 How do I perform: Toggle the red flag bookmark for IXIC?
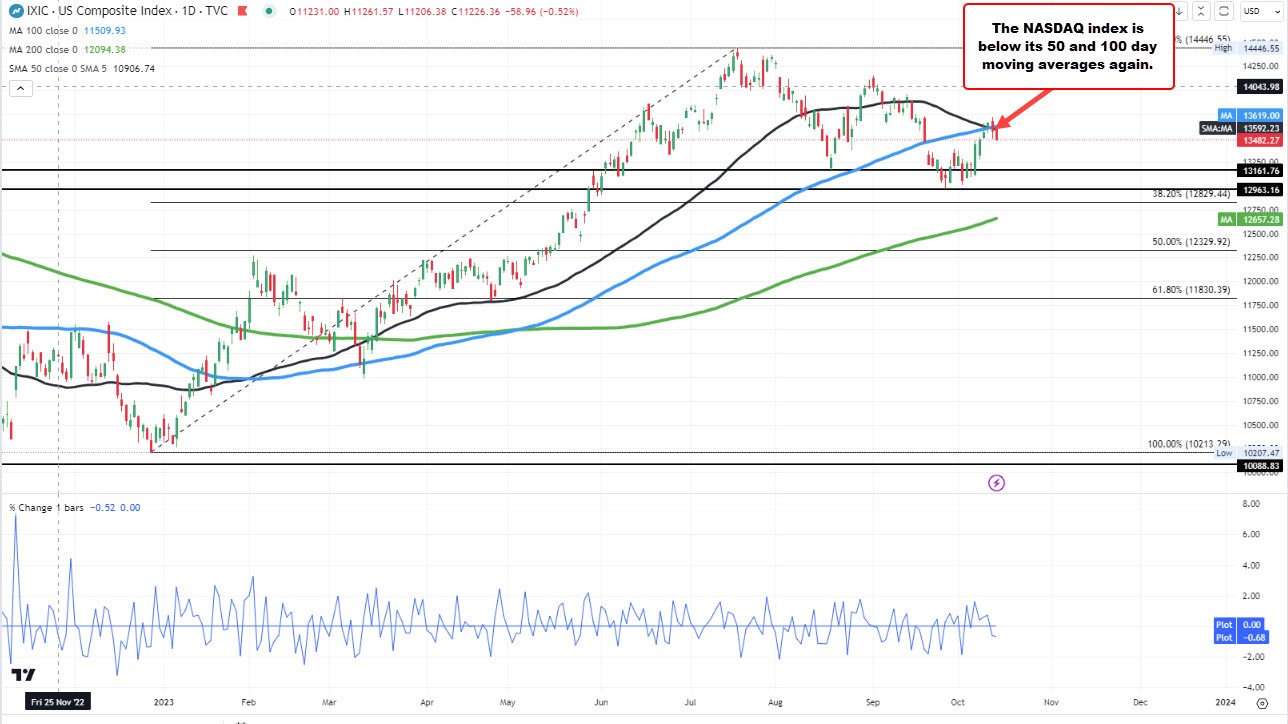point(240,11)
